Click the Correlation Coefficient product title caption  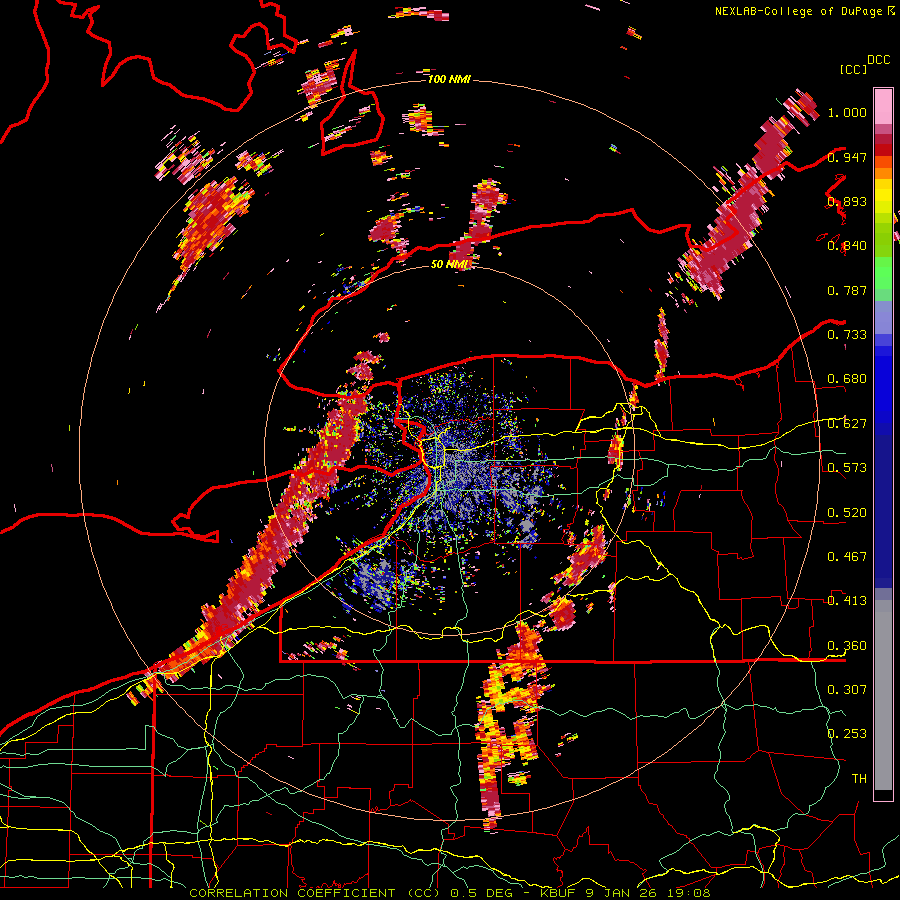tap(450, 893)
